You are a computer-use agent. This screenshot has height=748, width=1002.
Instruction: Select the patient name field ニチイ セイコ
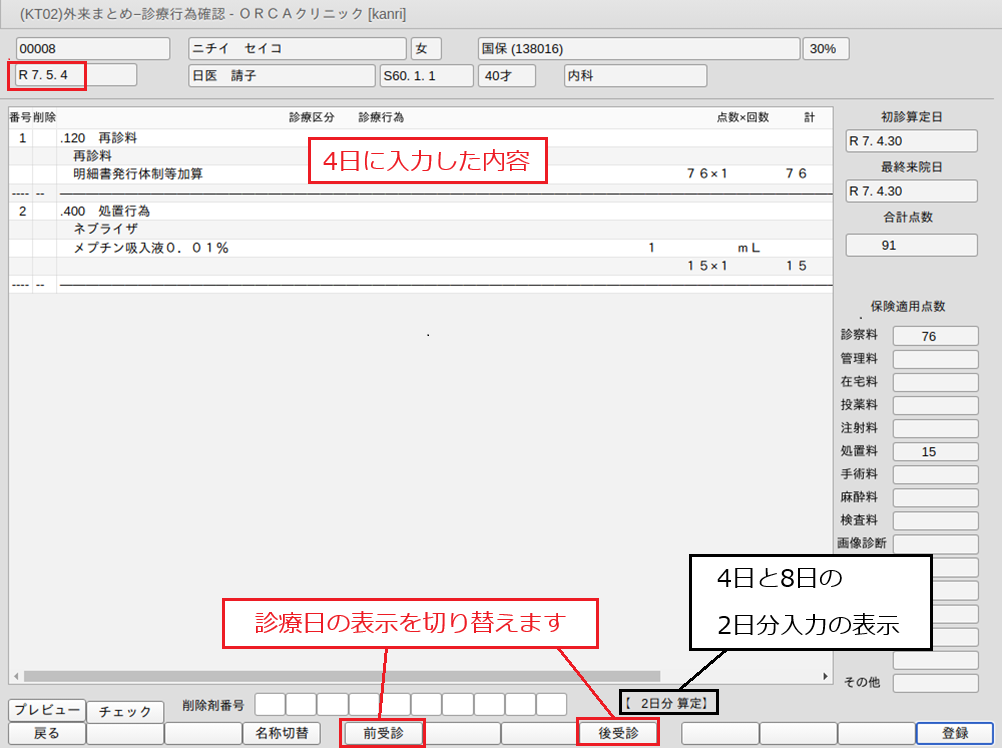click(x=297, y=49)
